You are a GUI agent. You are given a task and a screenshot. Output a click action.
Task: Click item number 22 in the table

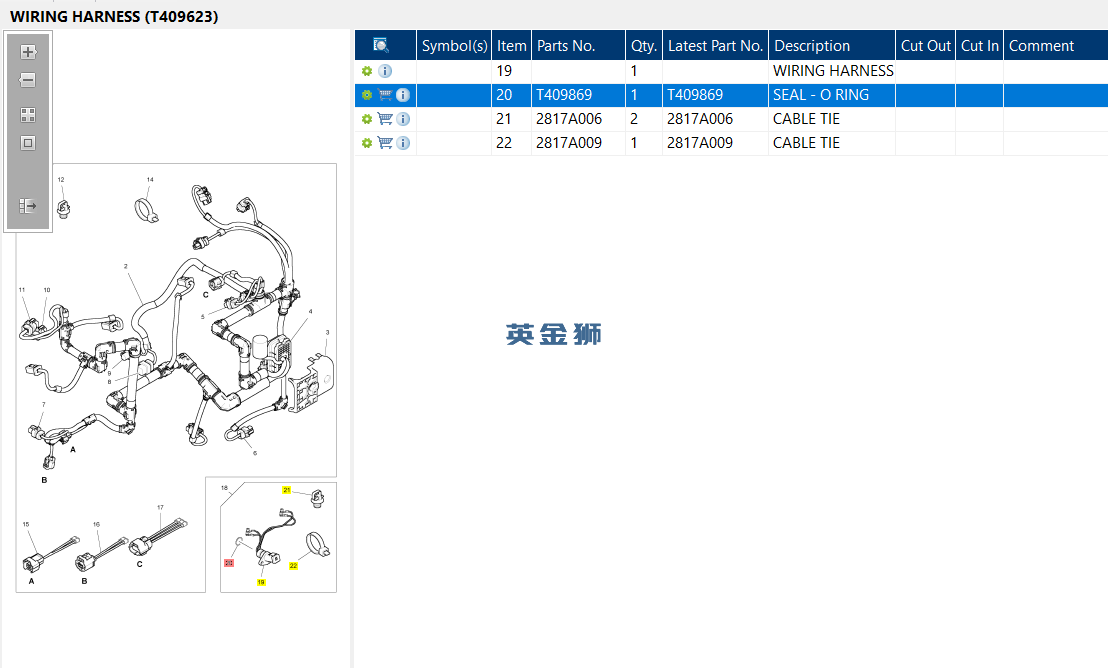pyautogui.click(x=504, y=143)
